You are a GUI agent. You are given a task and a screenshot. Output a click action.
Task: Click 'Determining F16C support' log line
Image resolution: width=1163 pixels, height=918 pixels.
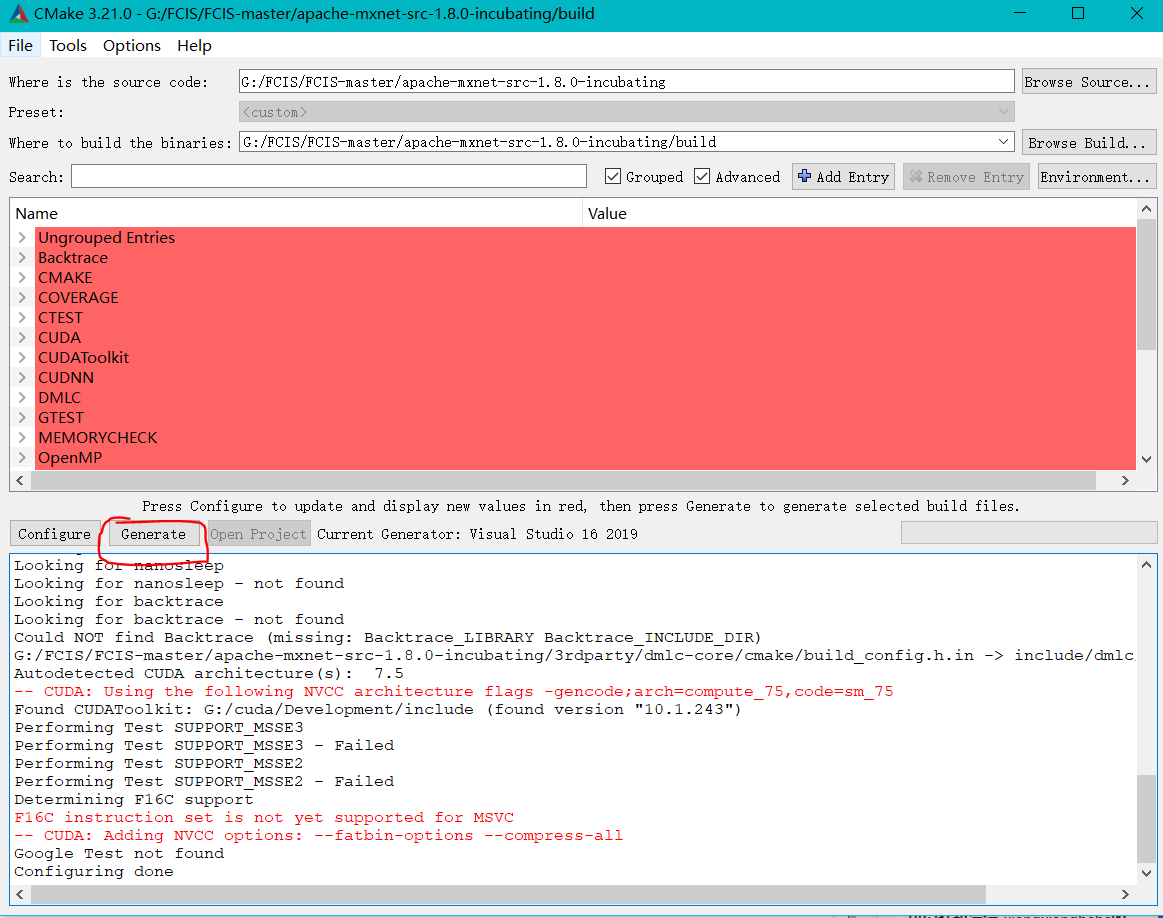pyautogui.click(x=134, y=799)
